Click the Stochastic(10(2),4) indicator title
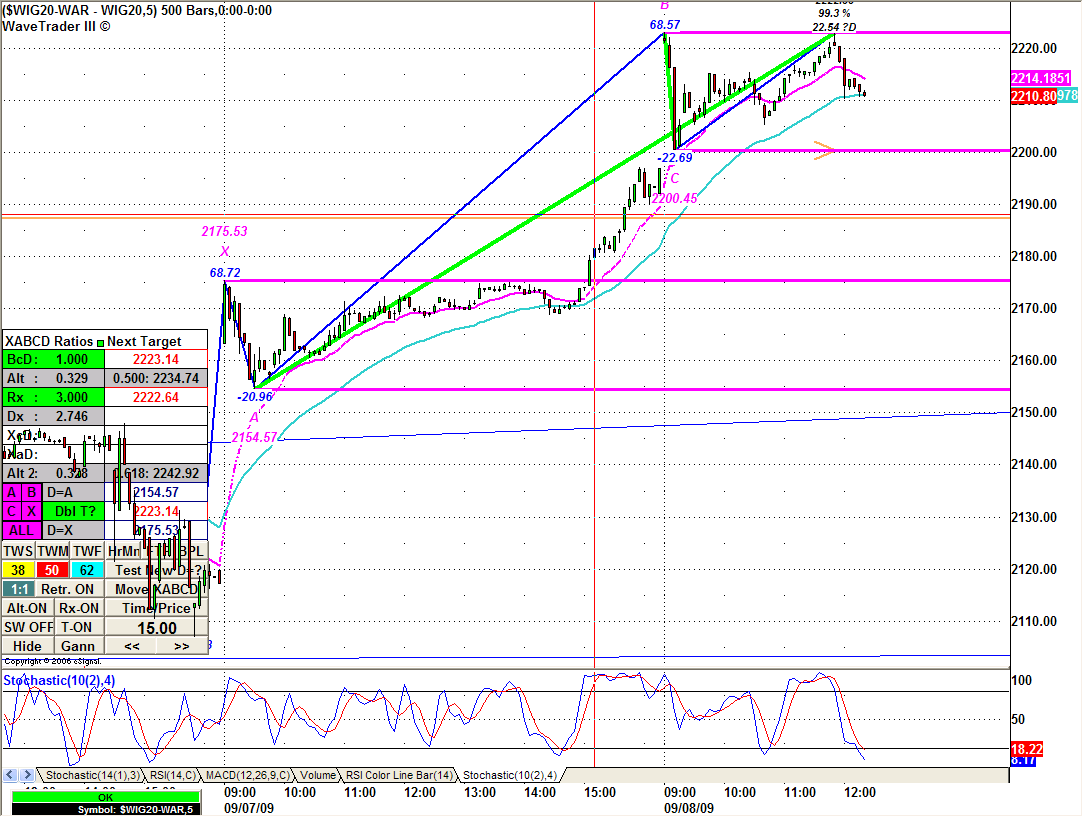This screenshot has height=817, width=1083. coord(59,680)
